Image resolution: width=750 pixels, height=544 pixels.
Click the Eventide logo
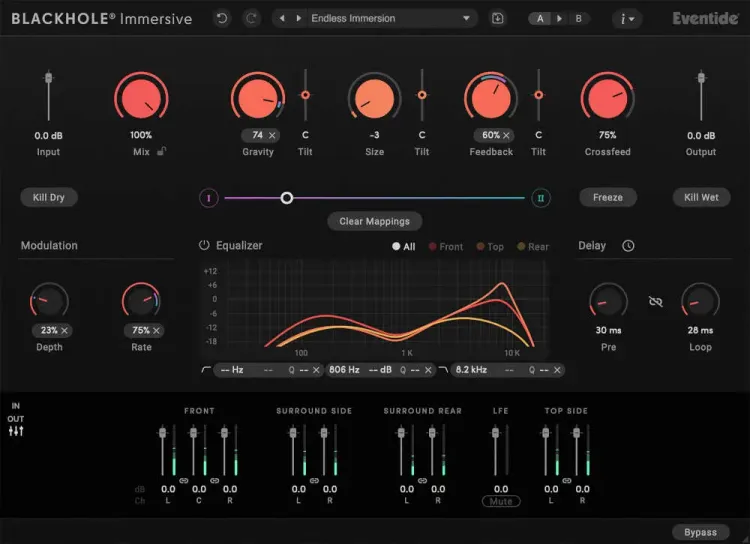coord(705,18)
